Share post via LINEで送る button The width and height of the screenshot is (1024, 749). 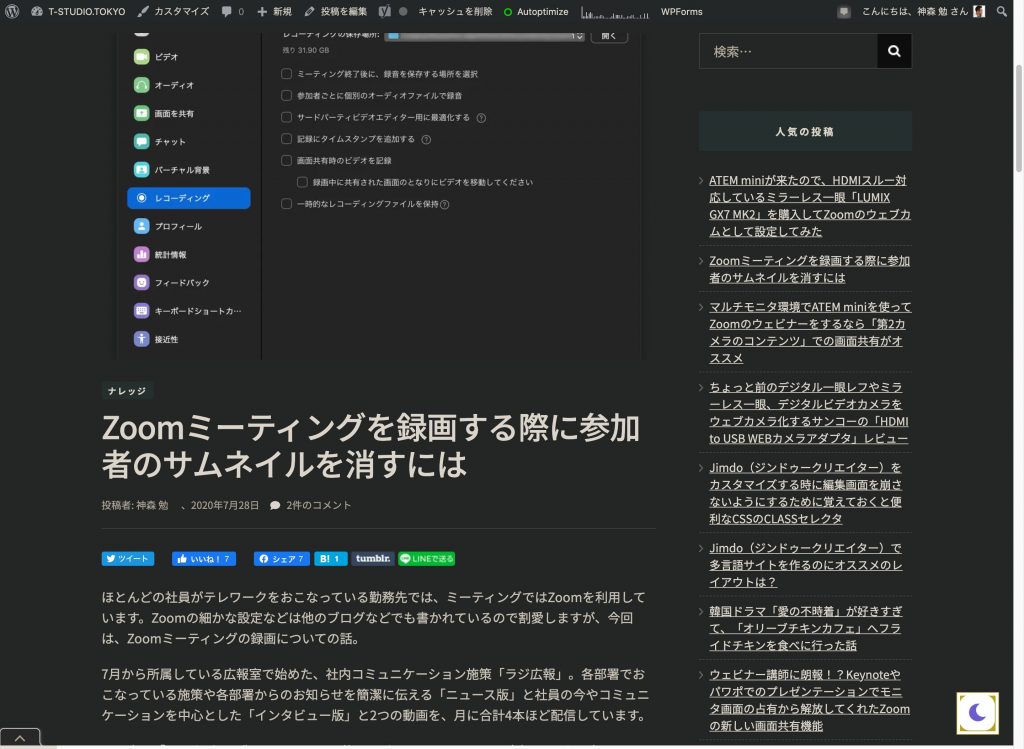[x=426, y=558]
